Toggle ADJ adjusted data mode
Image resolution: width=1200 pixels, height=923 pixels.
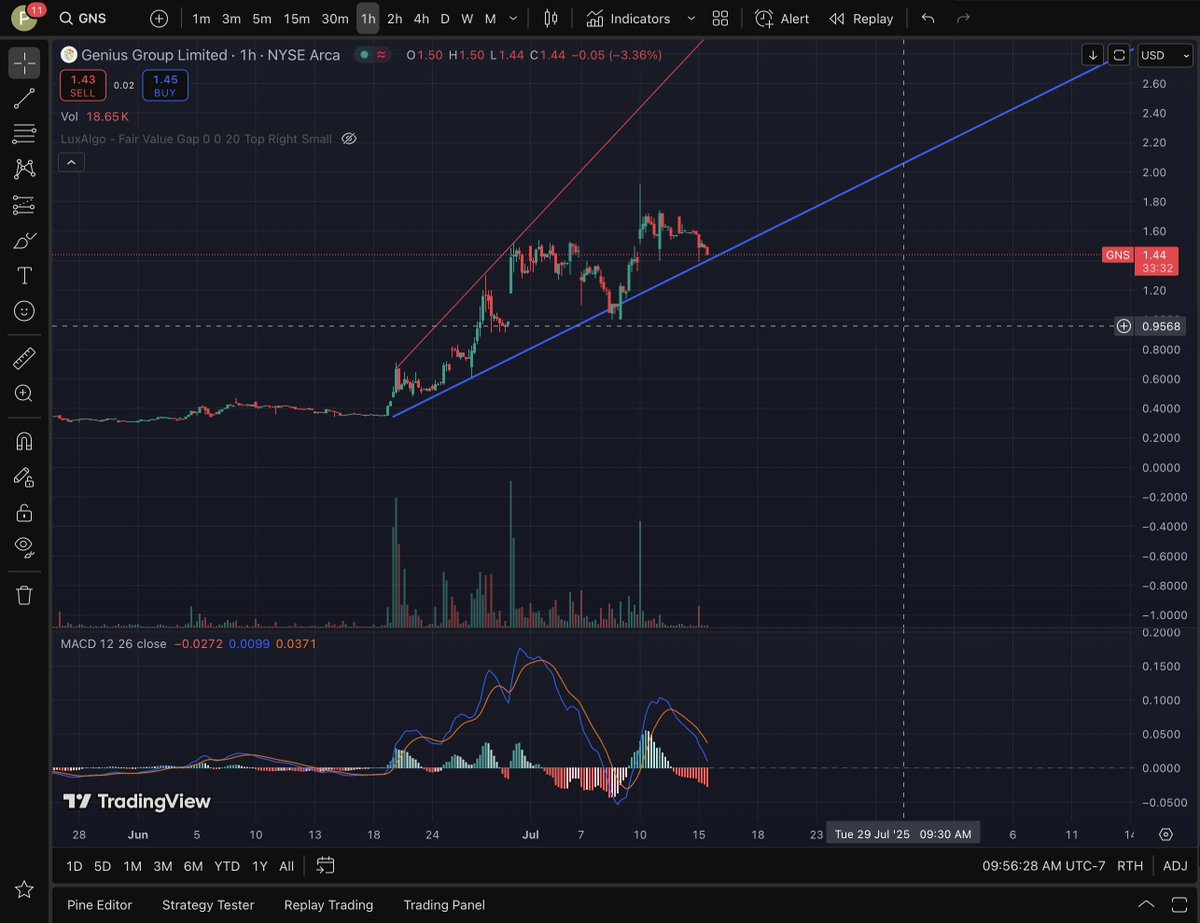point(1176,866)
